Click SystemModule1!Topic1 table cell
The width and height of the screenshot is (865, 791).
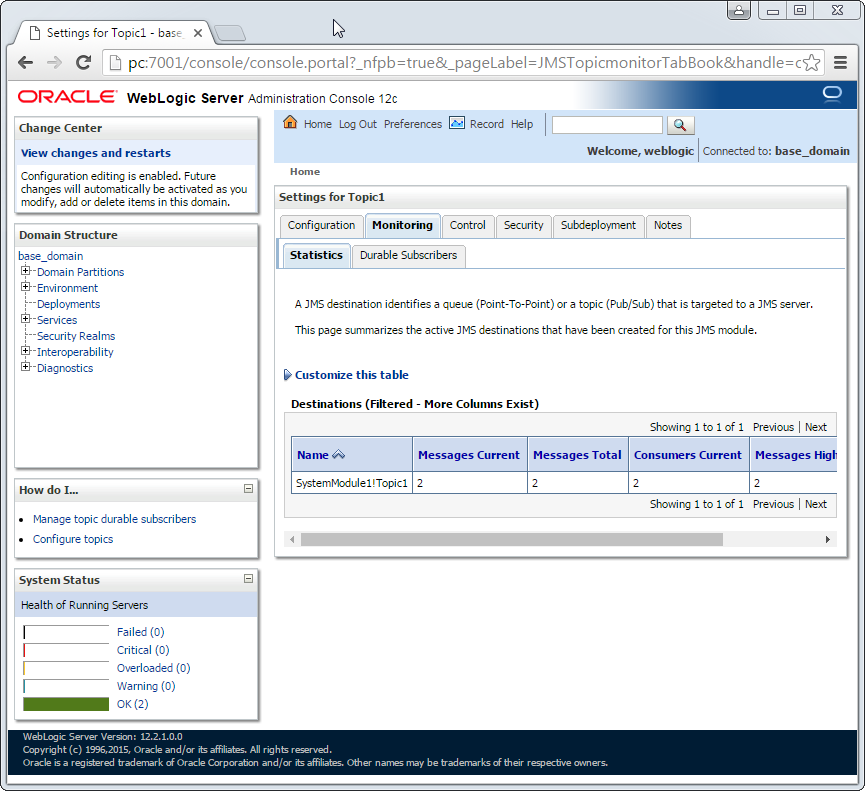351,483
